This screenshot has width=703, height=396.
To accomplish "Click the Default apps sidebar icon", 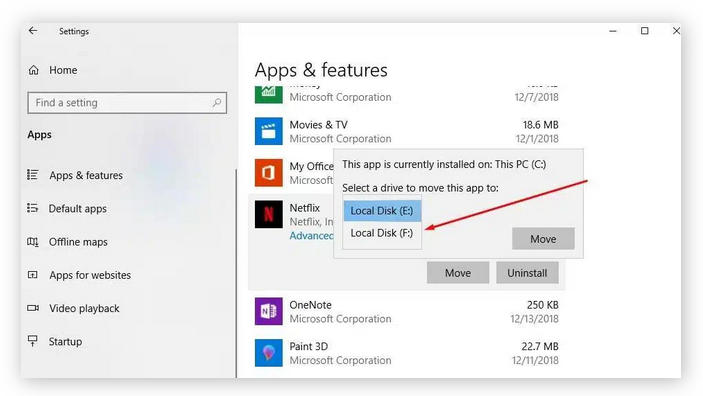I will [32, 208].
